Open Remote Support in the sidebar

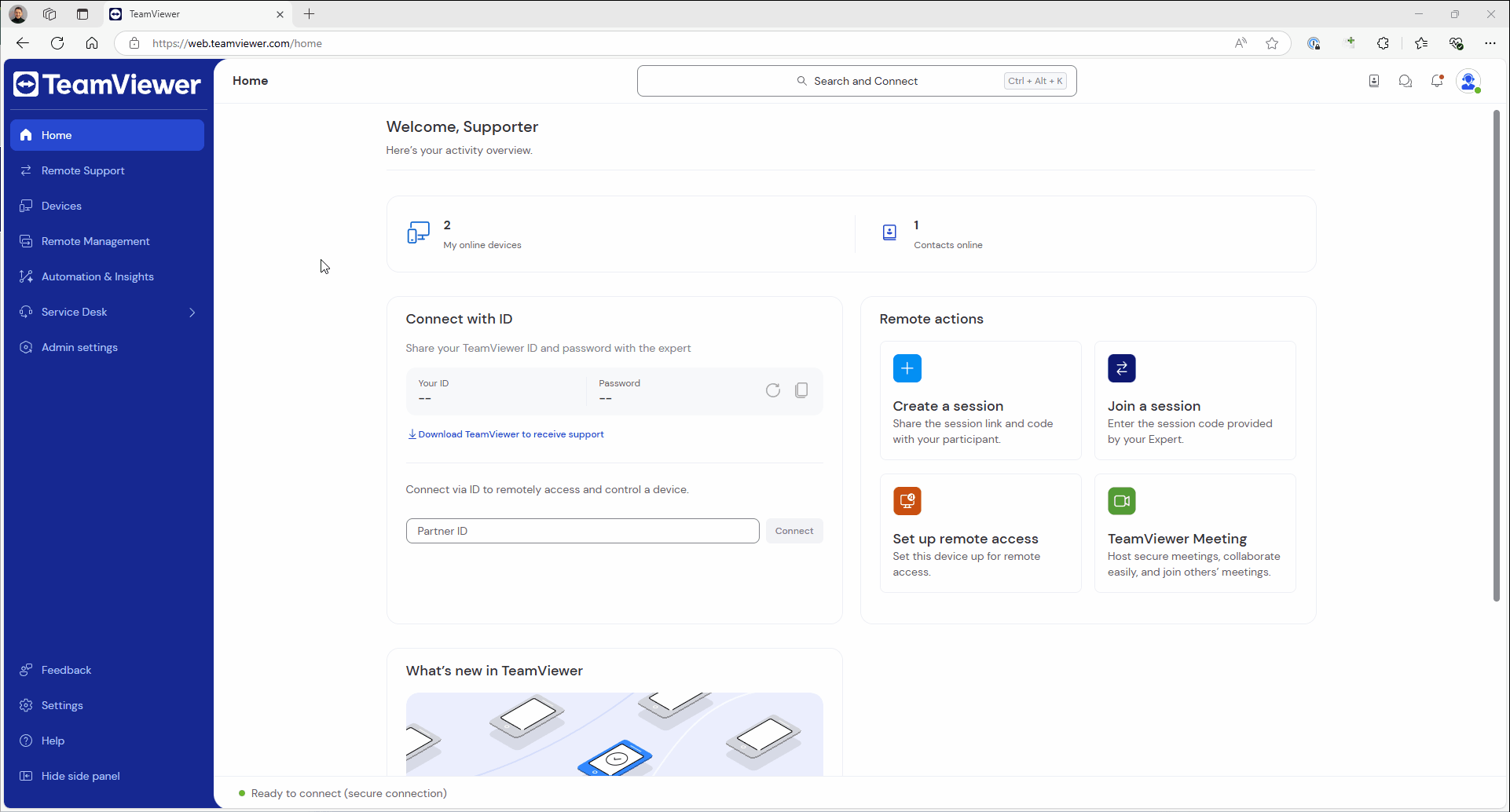[x=82, y=170]
